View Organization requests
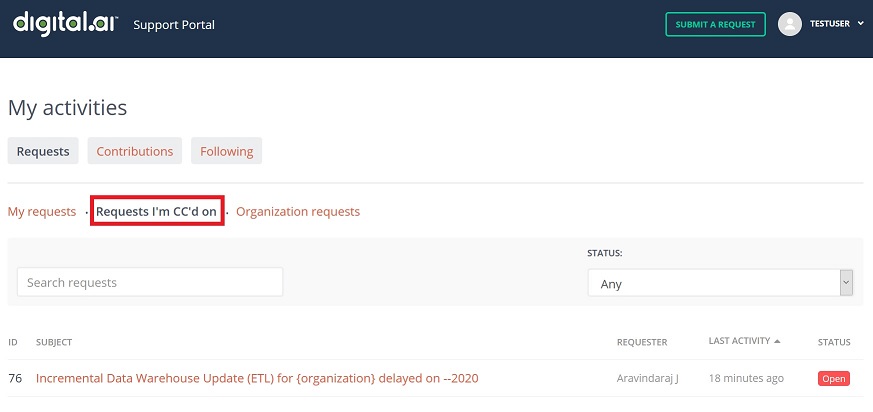Image resolution: width=873 pixels, height=412 pixels. (298, 212)
